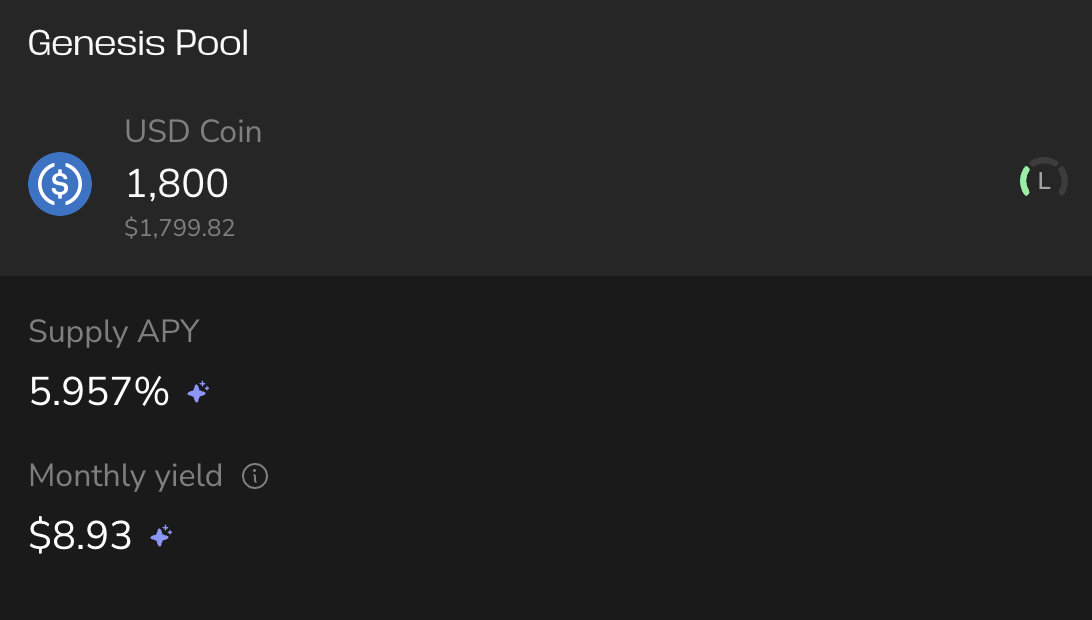Select the 5.957% APY figure
The height and width of the screenshot is (620, 1092).
[x=99, y=391]
